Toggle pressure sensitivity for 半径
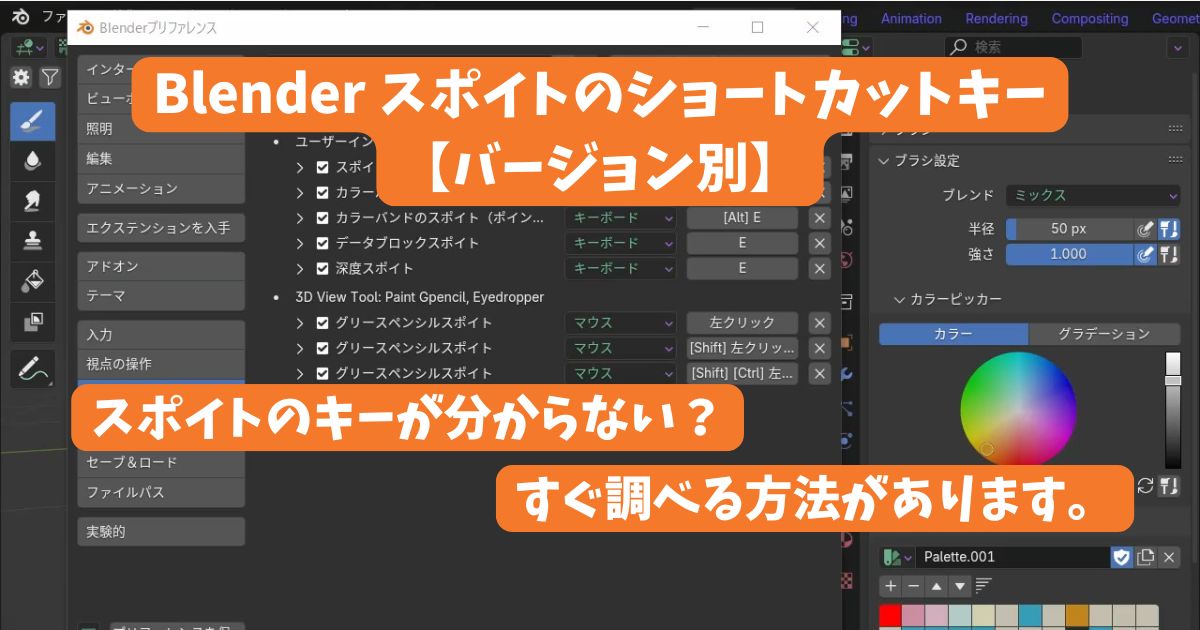Screen dimensions: 1200x630 (x=1147, y=228)
